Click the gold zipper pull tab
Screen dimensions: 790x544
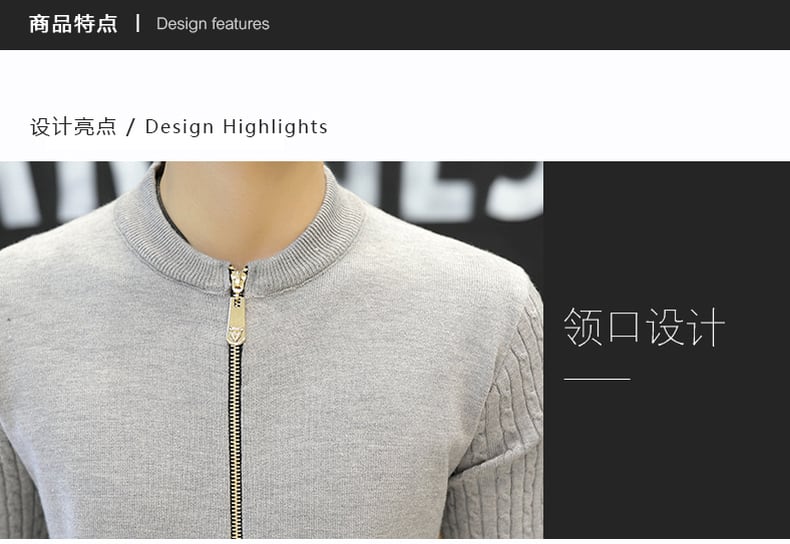click(x=236, y=320)
